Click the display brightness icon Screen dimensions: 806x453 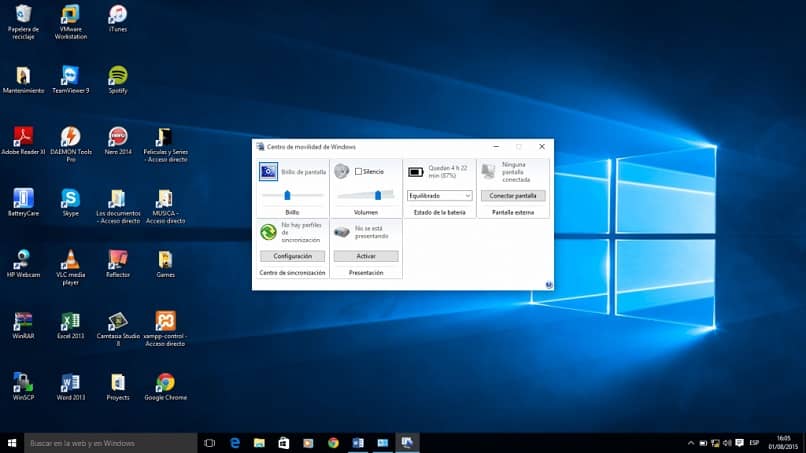tap(268, 172)
